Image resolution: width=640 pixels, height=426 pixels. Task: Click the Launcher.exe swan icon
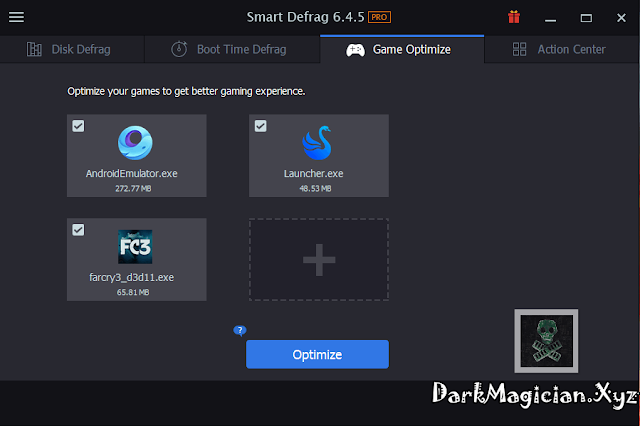pos(317,143)
